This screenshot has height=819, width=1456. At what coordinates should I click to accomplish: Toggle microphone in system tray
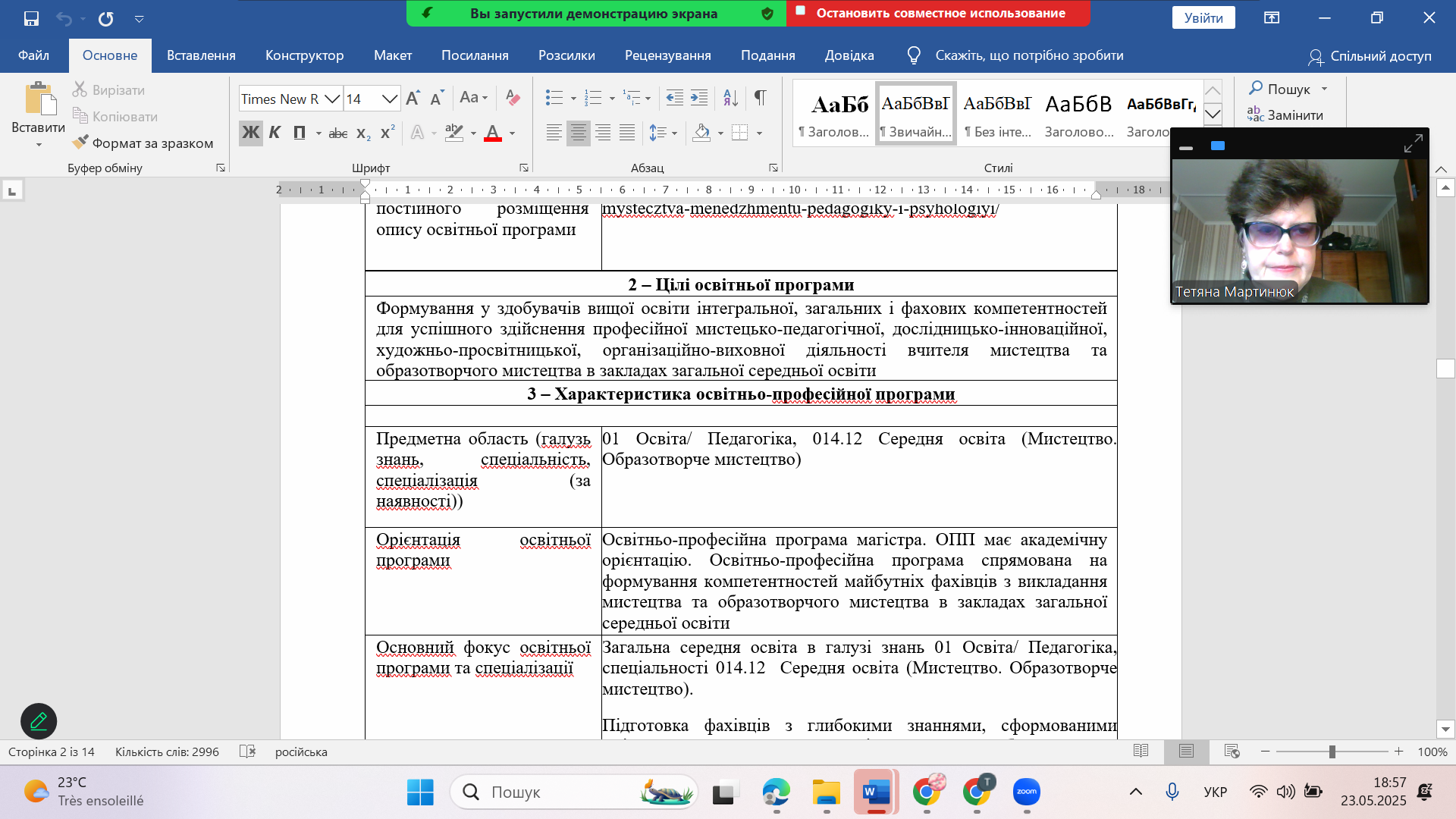coord(1172,792)
